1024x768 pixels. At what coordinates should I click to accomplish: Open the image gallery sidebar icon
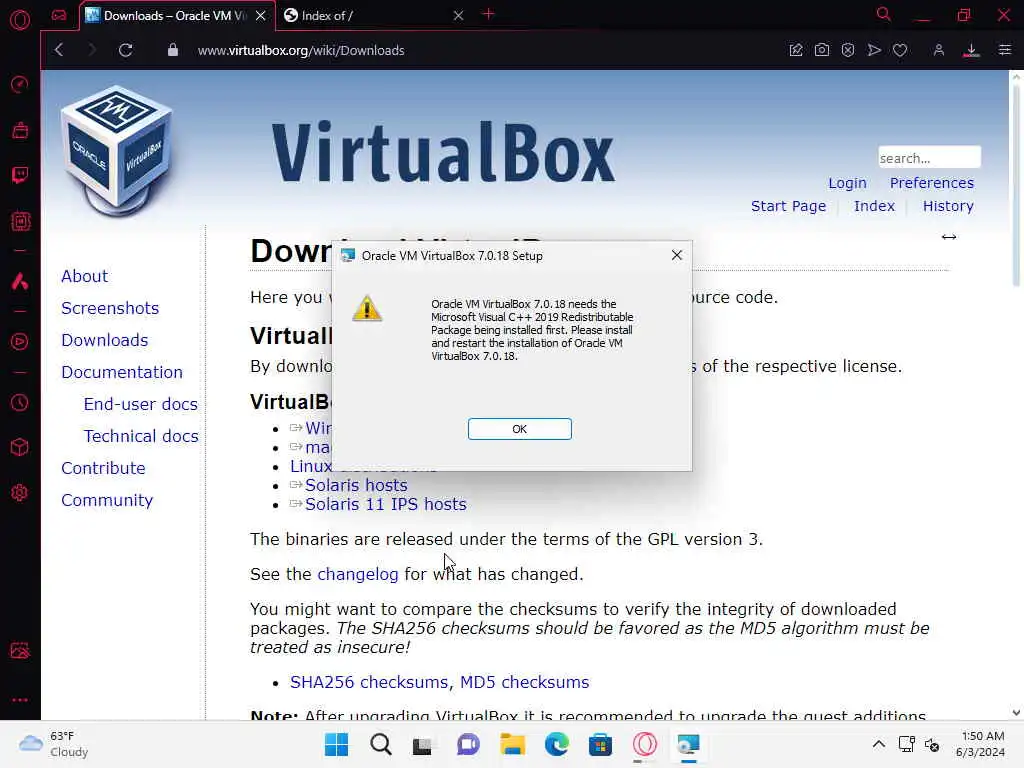tap(20, 650)
